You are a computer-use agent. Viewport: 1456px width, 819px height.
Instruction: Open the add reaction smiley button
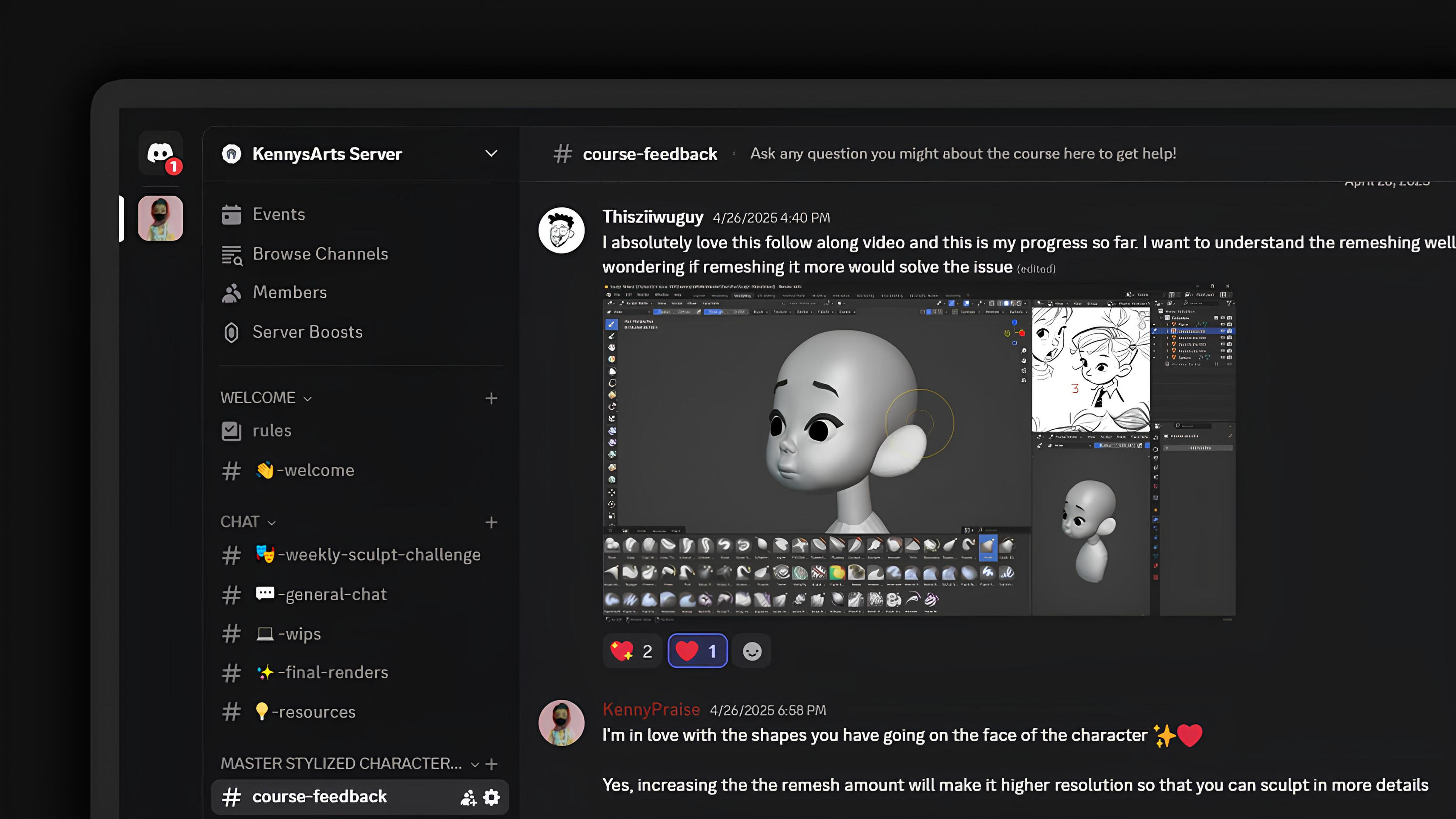[x=751, y=651]
